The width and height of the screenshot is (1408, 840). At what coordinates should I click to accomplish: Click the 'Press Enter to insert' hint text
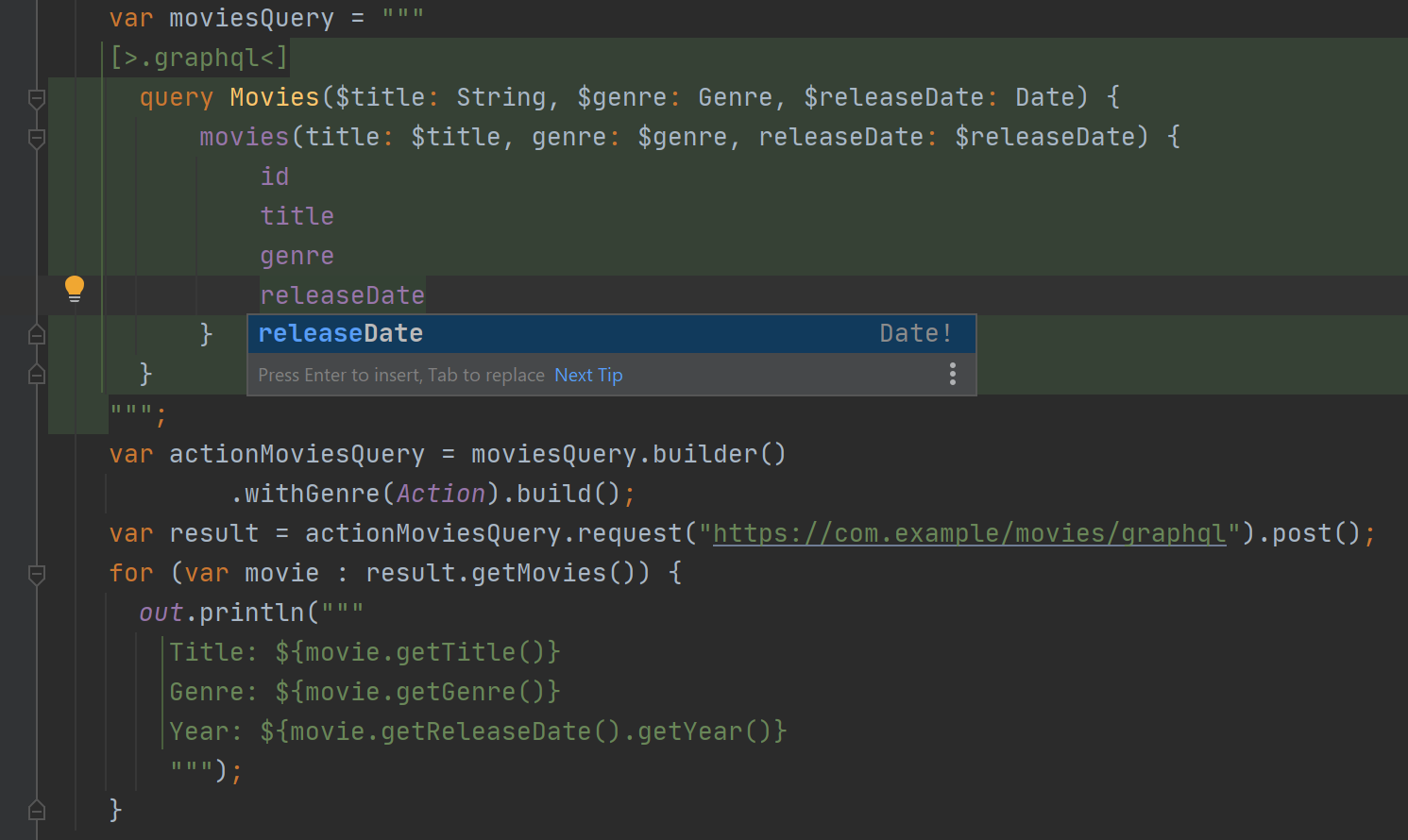pos(401,375)
